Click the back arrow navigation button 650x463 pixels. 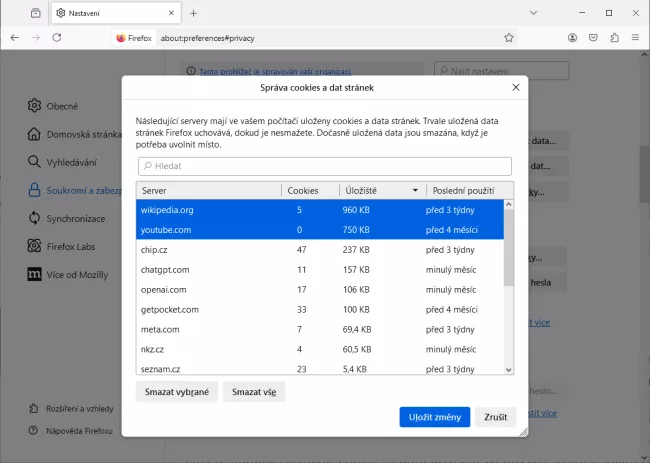tap(15, 37)
